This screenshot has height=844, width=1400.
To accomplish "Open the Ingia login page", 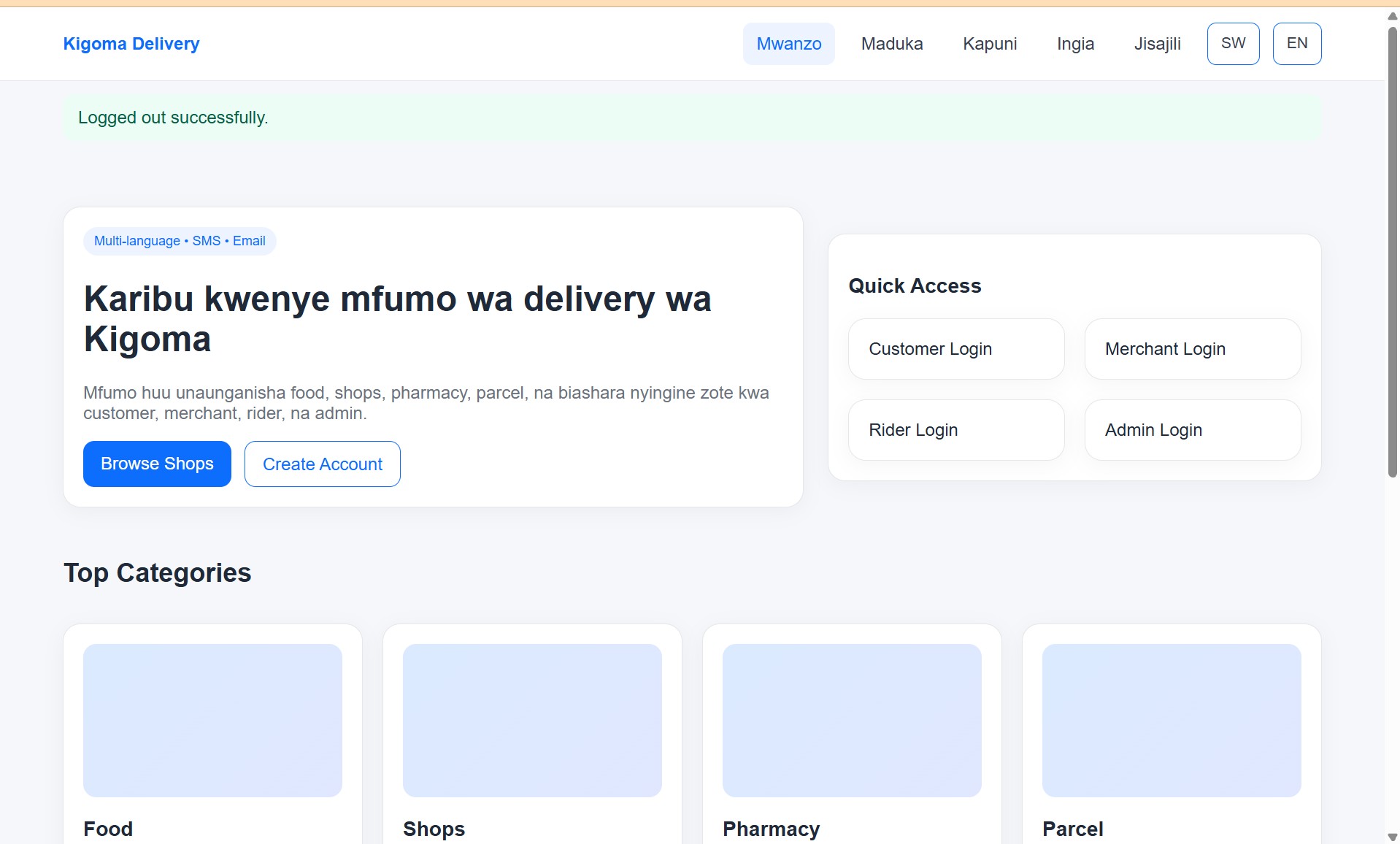I will (x=1075, y=44).
